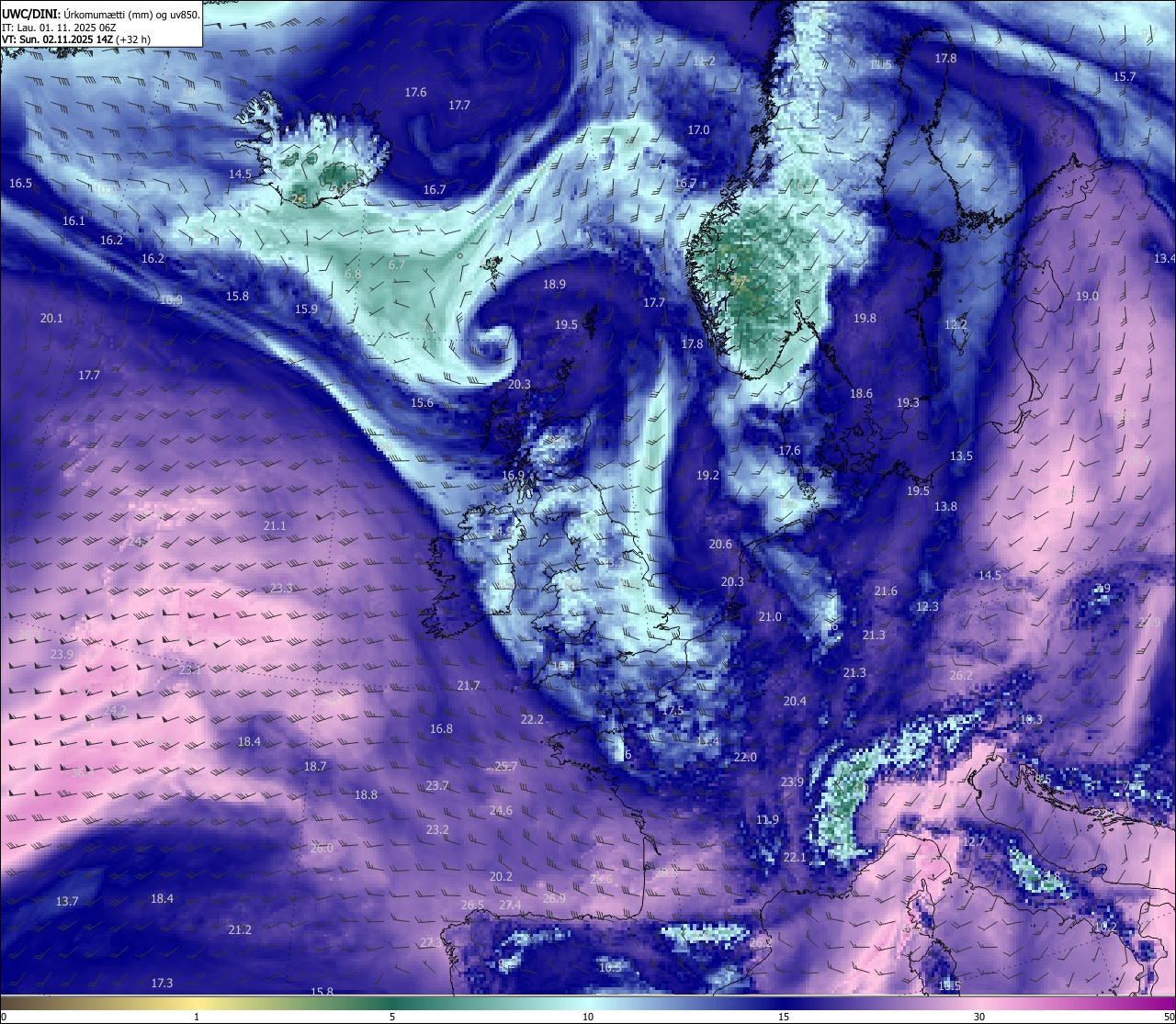The image size is (1176, 1024).
Task: Click the colorbar tick label '5'
Action: [392, 1017]
